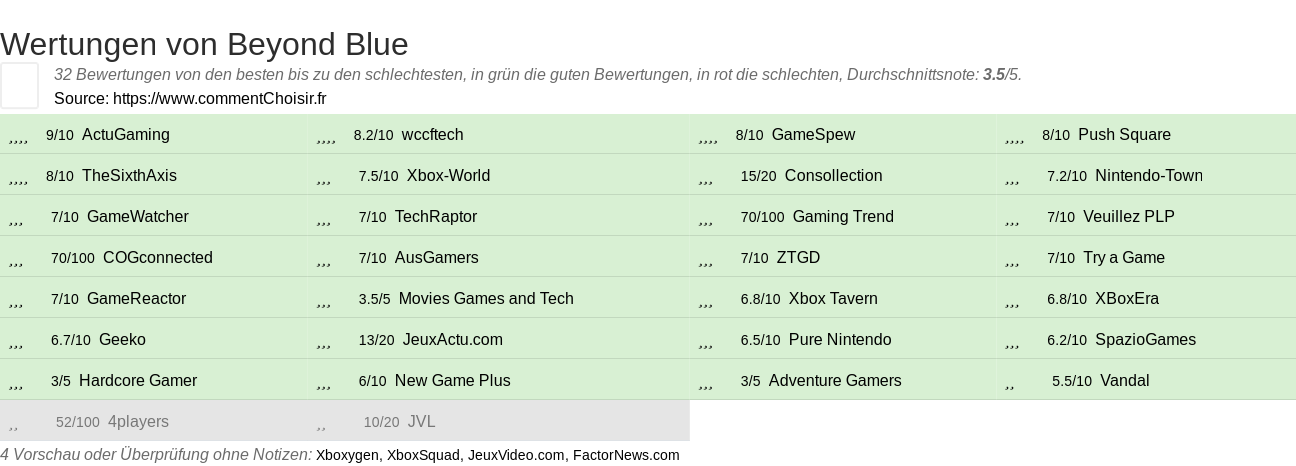
Task: Click the Veuillez PLP entry
Action: [1129, 217]
